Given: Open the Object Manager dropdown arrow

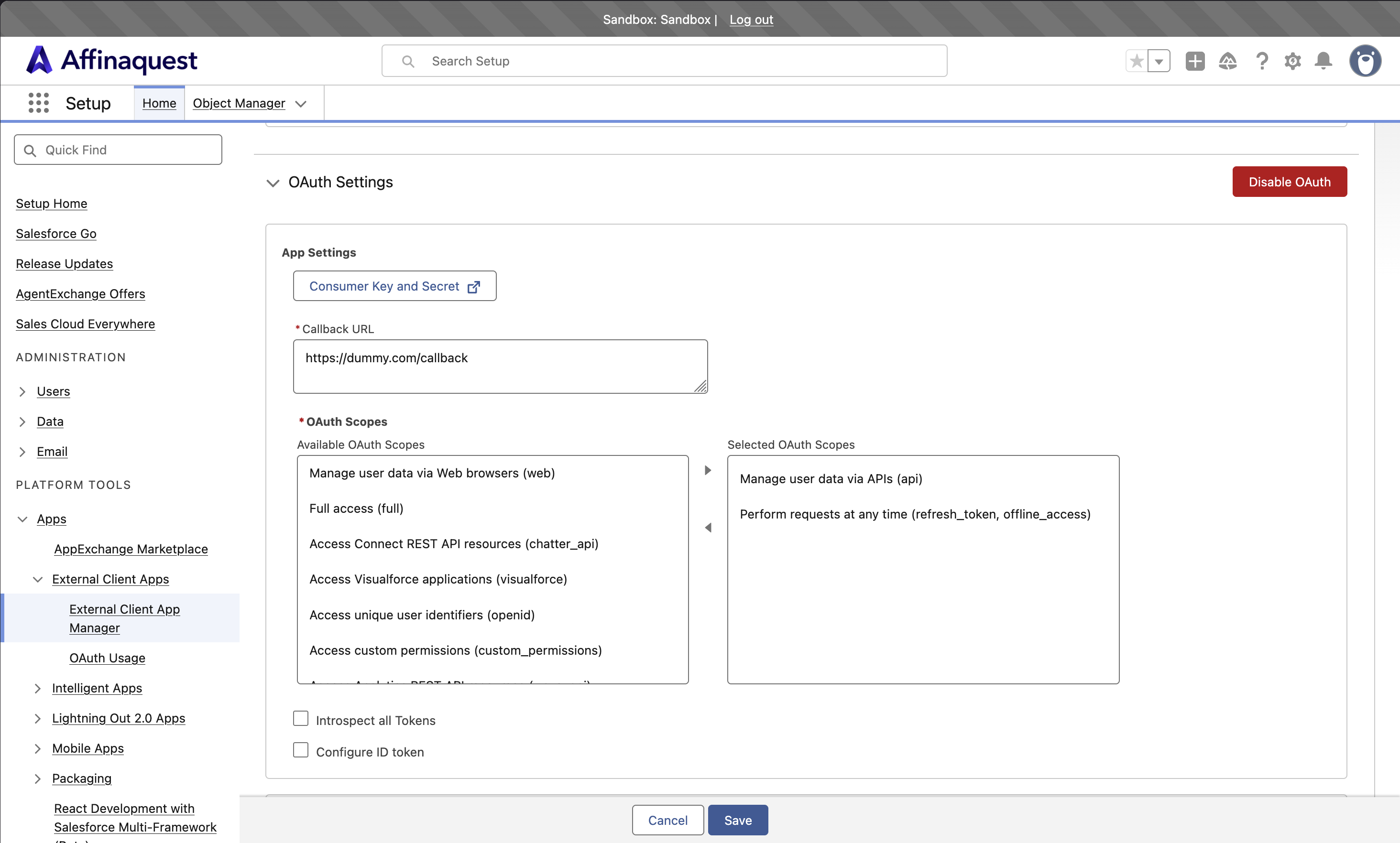Looking at the screenshot, I should pos(301,104).
